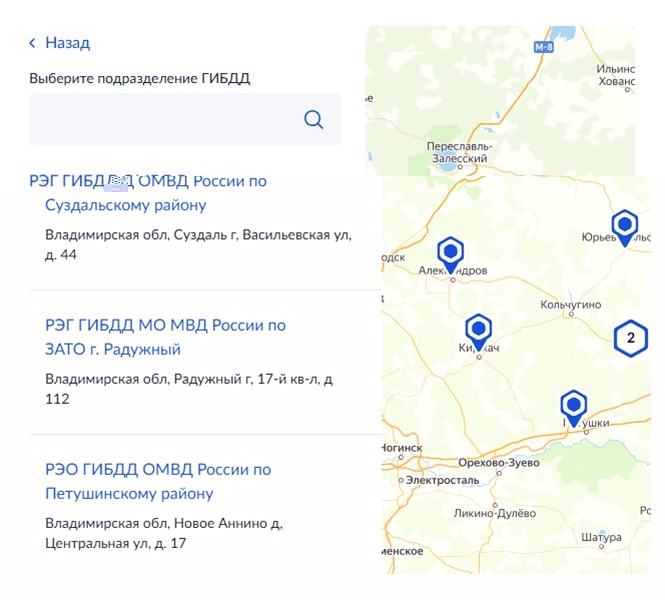The width and height of the screenshot is (665, 600).
Task: Click Электросталь label on the map
Action: 442,480
